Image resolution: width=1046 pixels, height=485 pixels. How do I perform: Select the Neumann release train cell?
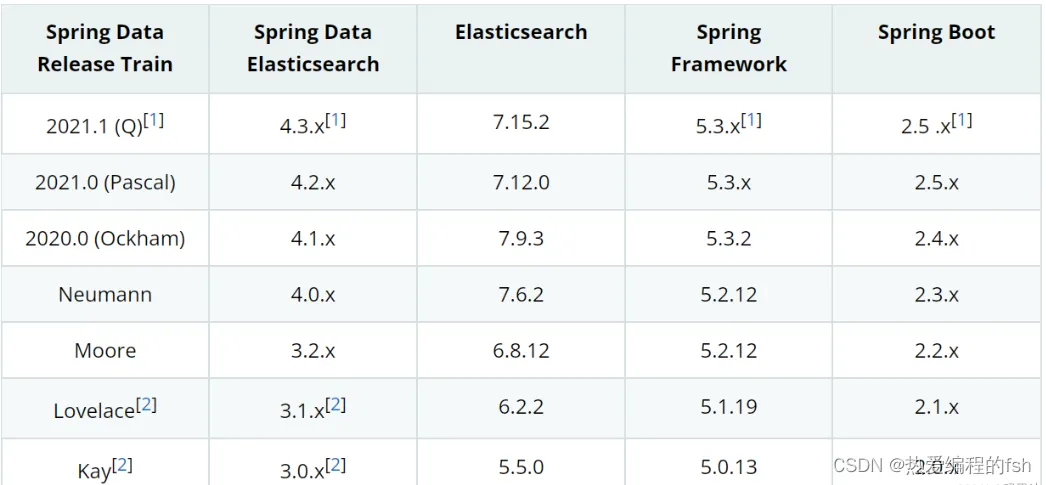[x=105, y=295]
